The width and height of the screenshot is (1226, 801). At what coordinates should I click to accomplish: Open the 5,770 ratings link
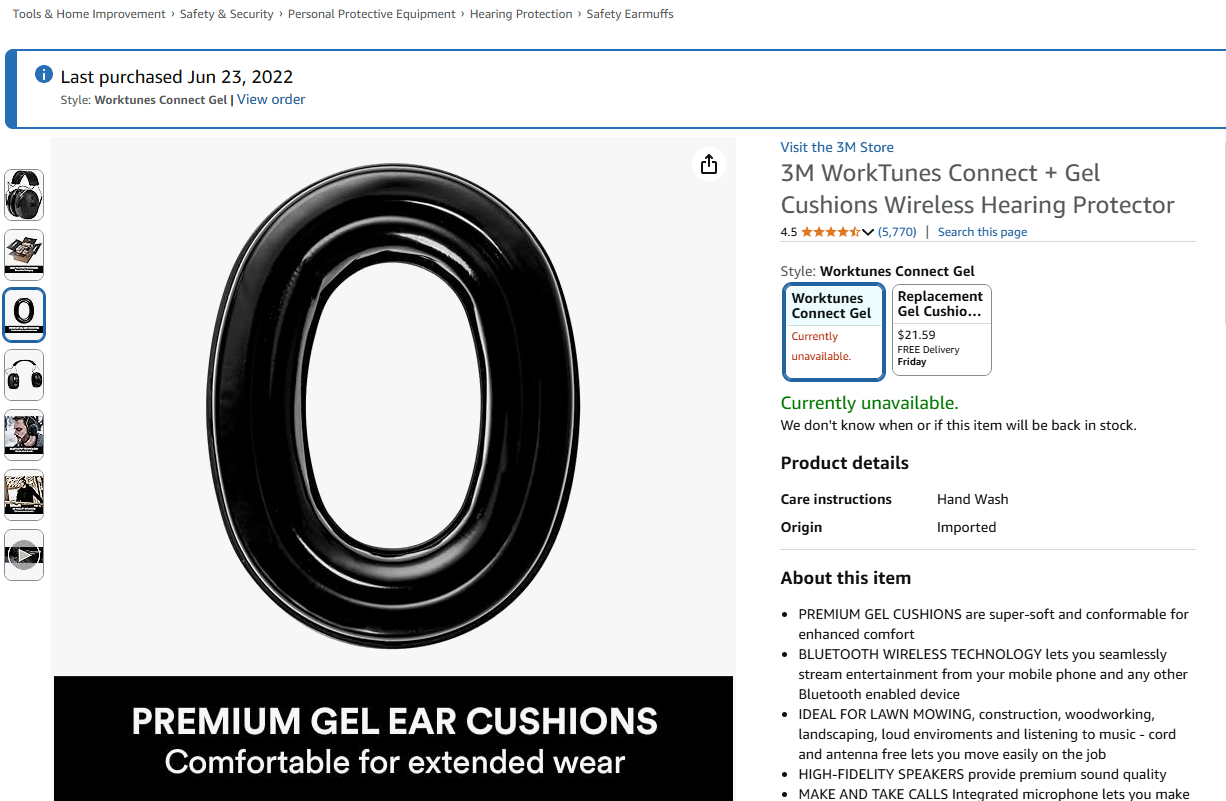(897, 232)
